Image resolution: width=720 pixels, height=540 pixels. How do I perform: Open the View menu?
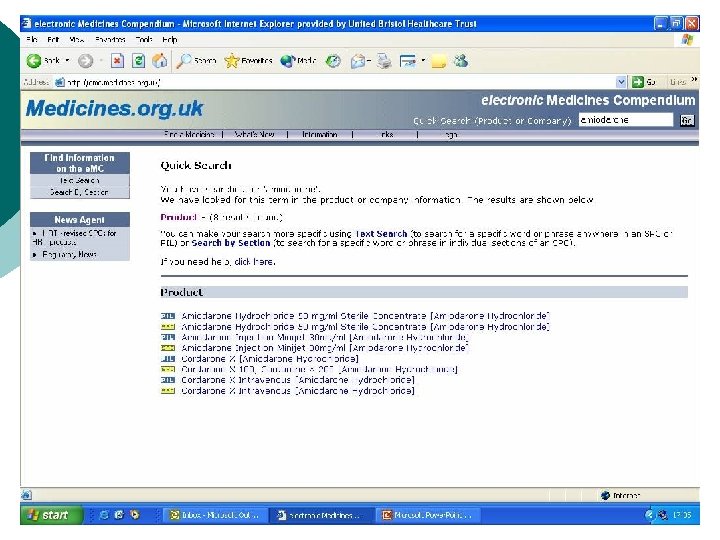click(77, 39)
